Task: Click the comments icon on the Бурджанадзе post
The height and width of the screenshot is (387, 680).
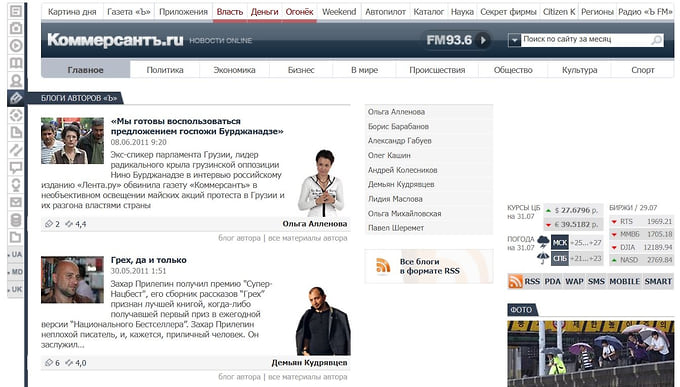Action: [49, 224]
